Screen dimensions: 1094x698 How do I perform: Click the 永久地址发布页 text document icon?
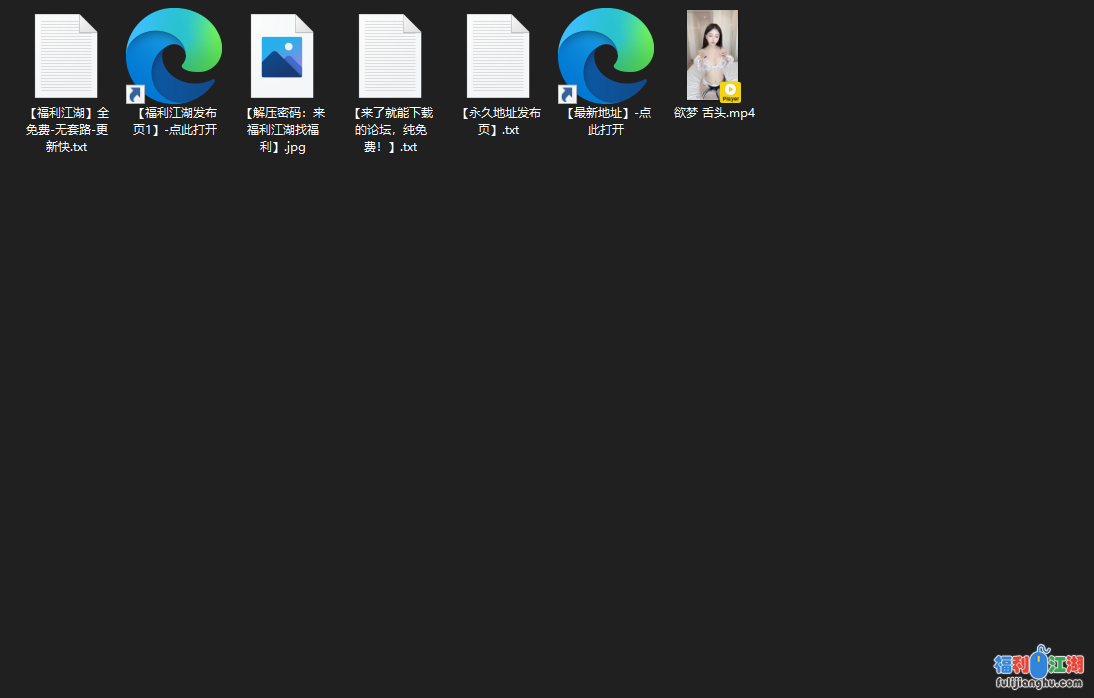coord(498,56)
